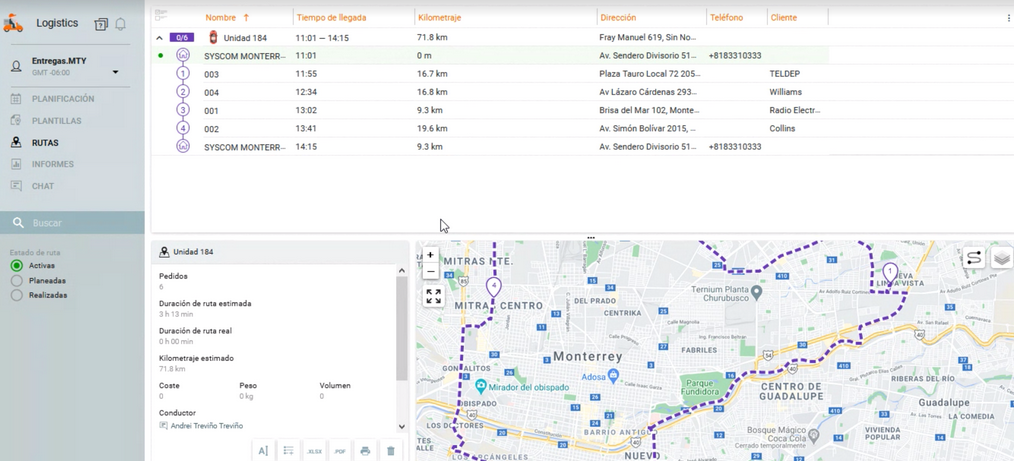The width and height of the screenshot is (1014, 461).
Task: Export route as XLSX file
Action: pos(314,451)
